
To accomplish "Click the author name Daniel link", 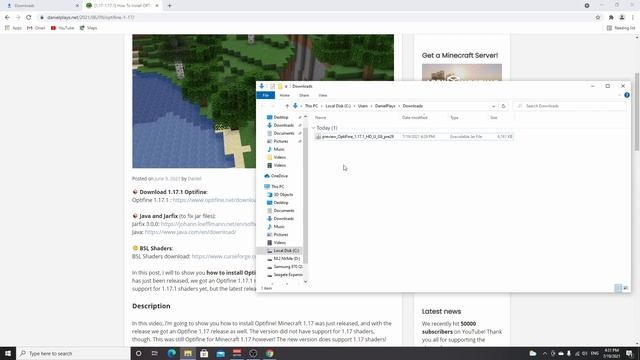I will [194, 179].
